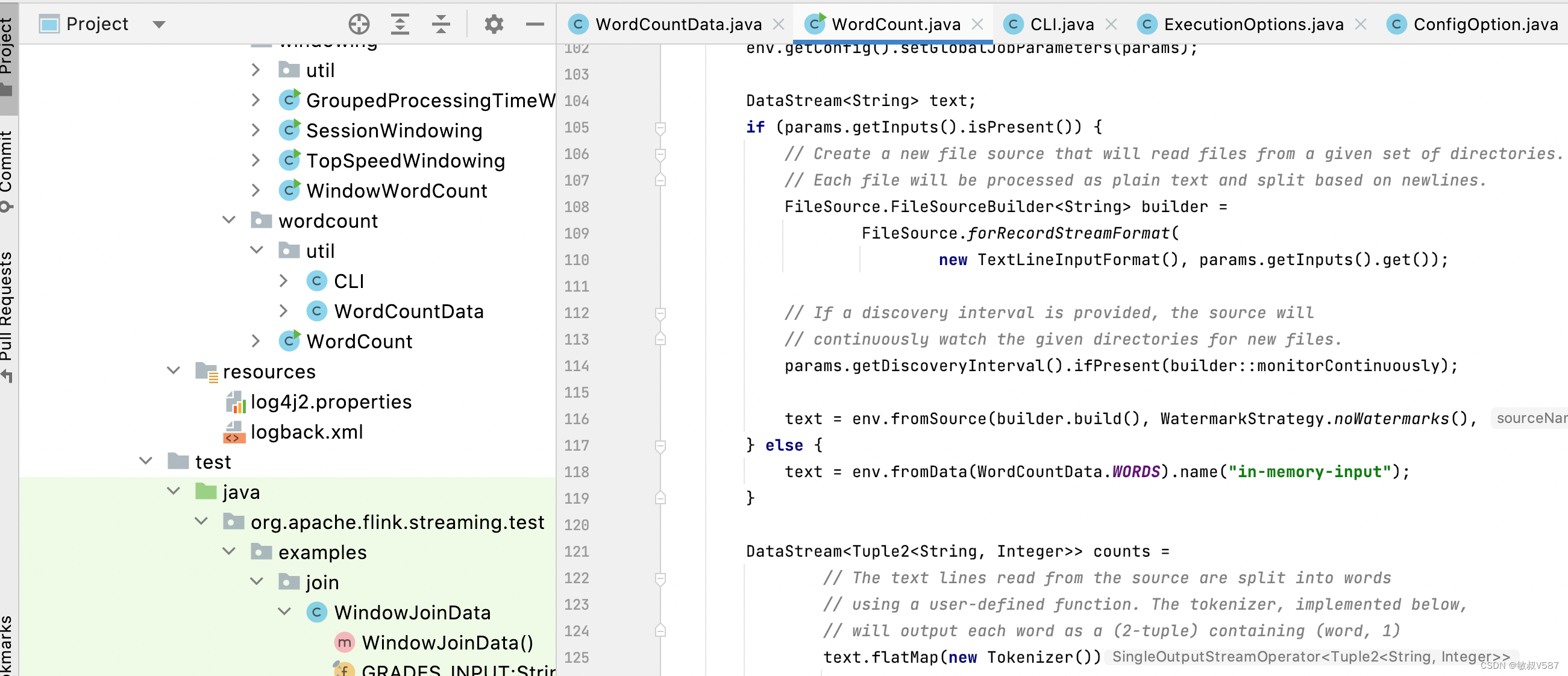
Task: Fold the if block at line 105
Action: click(x=660, y=128)
